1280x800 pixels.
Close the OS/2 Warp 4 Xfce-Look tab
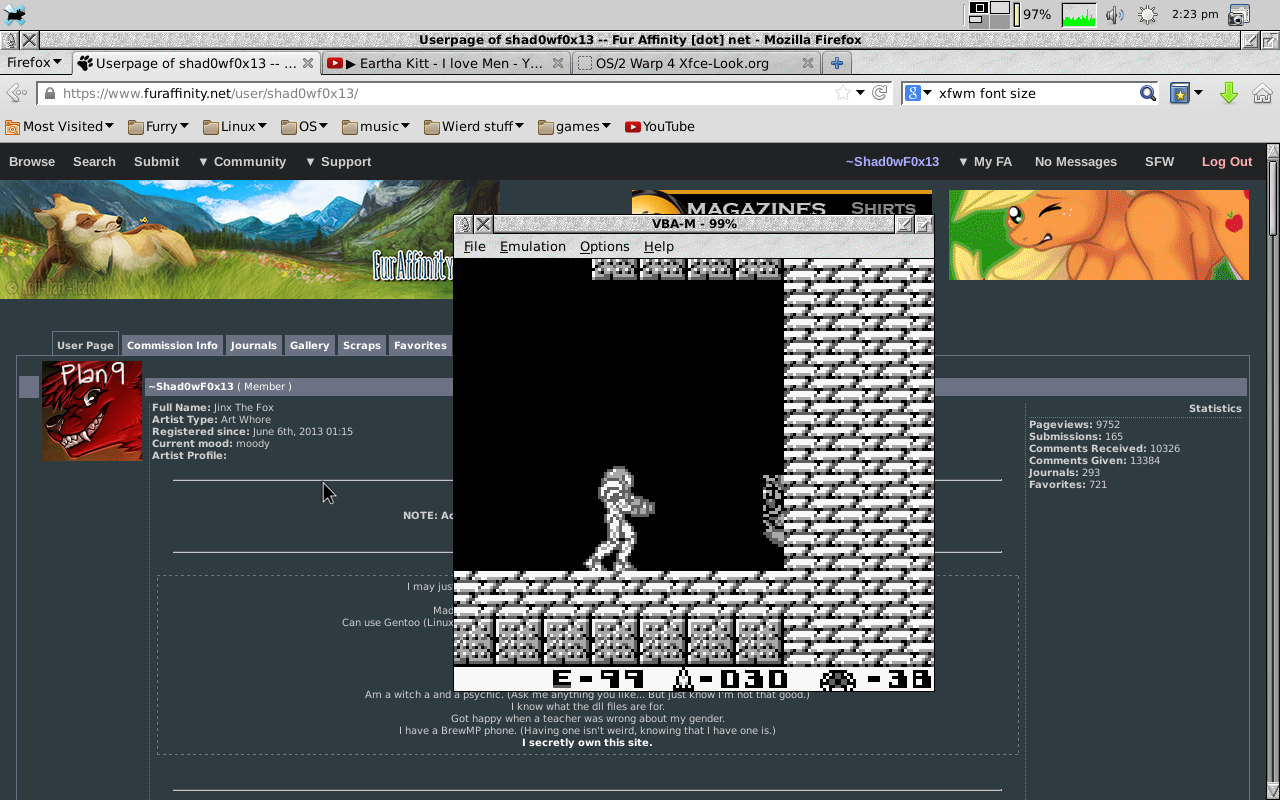click(x=808, y=63)
